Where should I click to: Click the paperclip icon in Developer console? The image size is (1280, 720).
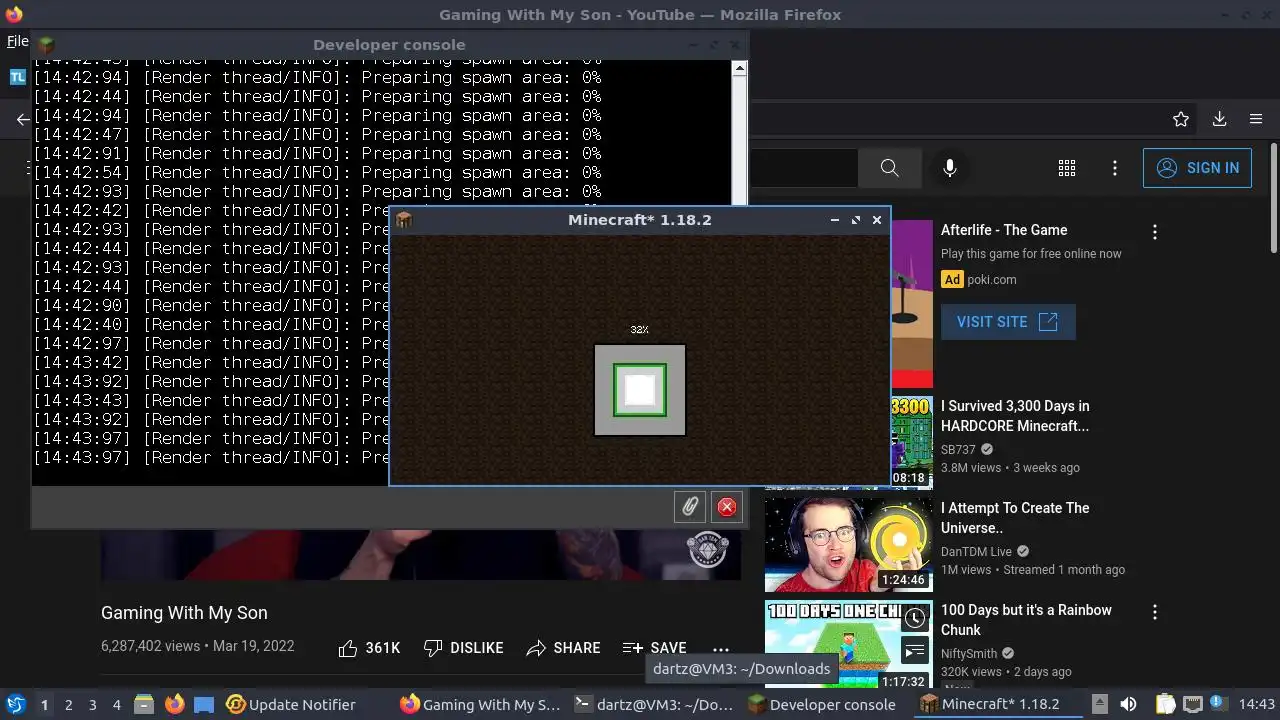coord(690,507)
